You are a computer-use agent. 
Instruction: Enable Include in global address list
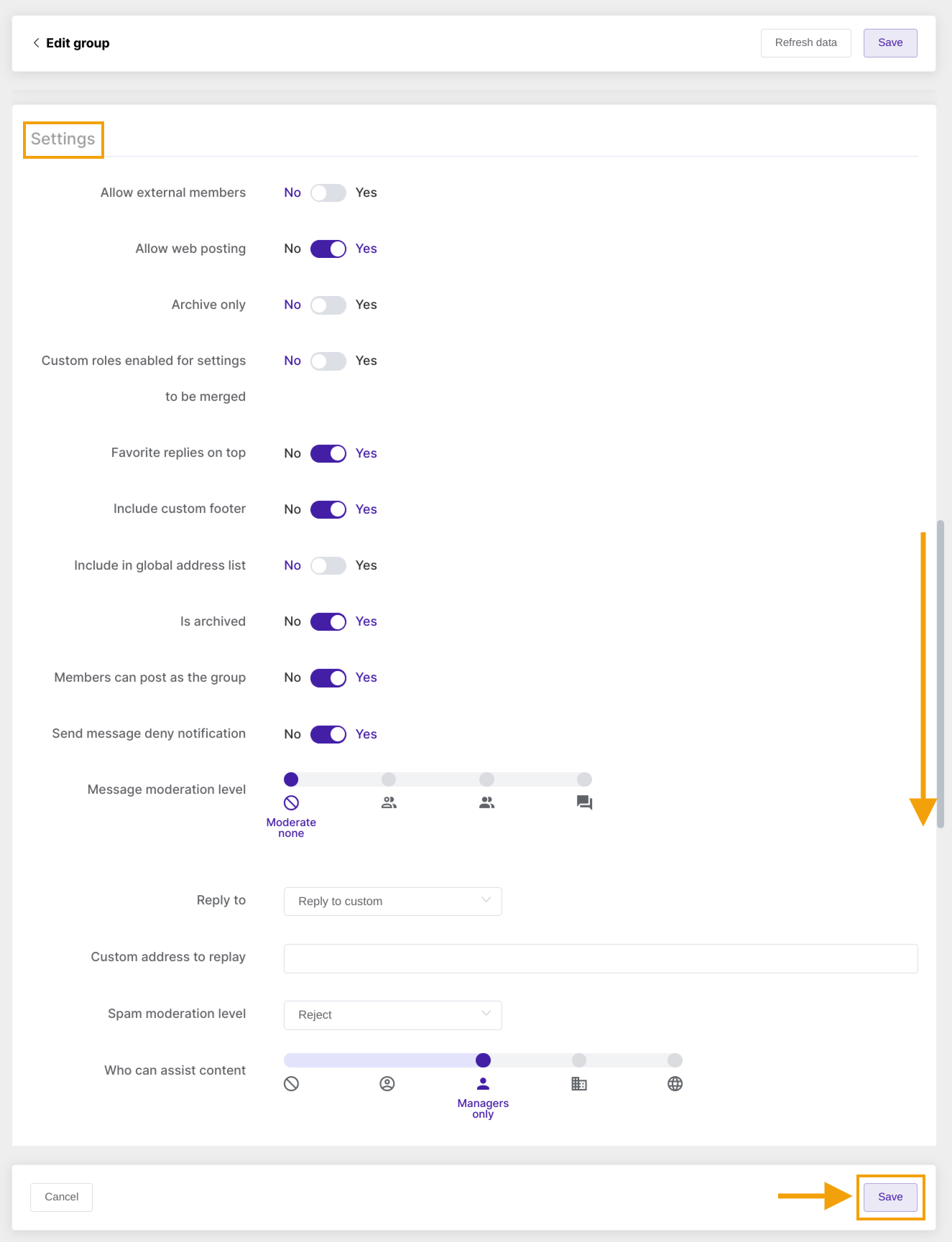click(328, 565)
